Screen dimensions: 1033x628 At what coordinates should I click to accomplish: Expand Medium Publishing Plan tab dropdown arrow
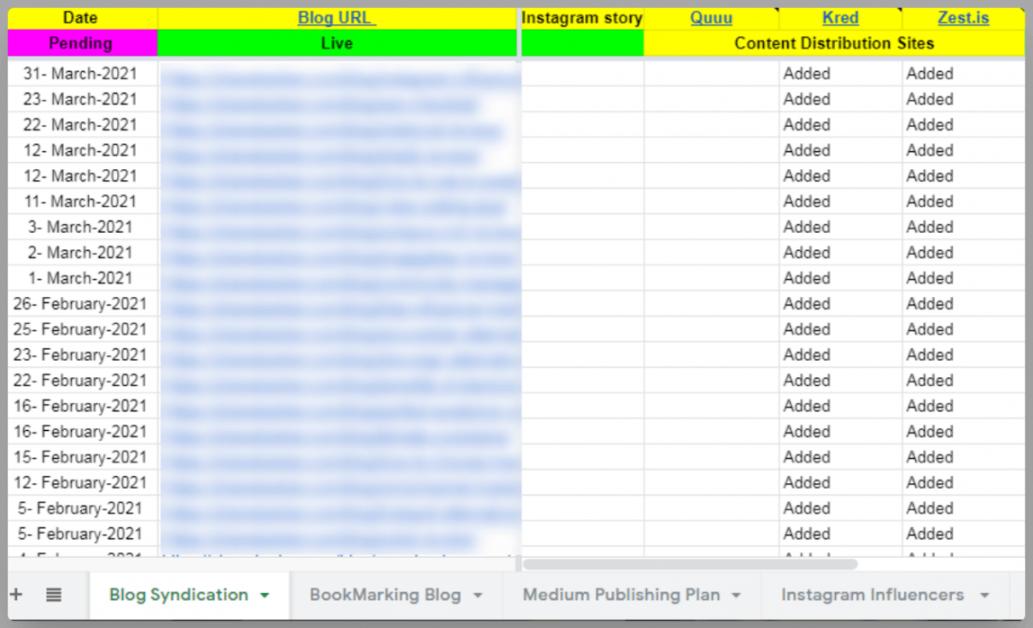tap(737, 595)
